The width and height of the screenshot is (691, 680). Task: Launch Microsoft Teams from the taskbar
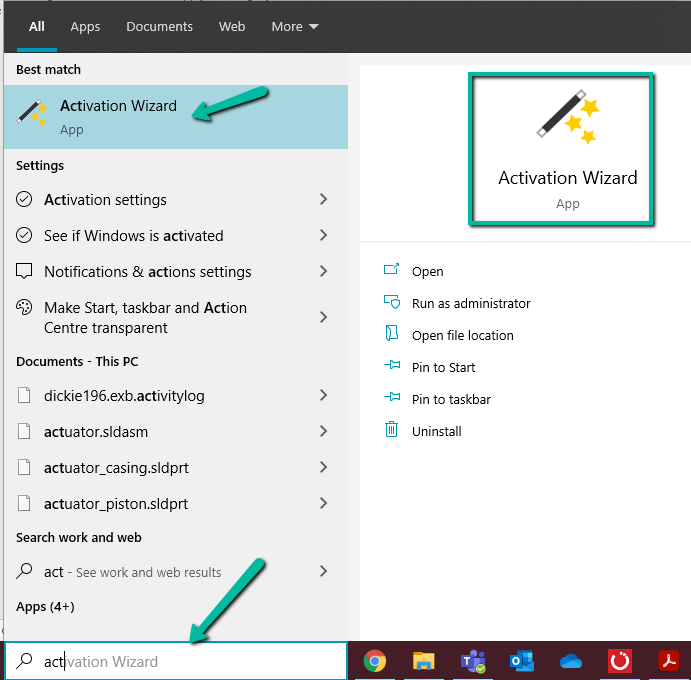(x=473, y=661)
